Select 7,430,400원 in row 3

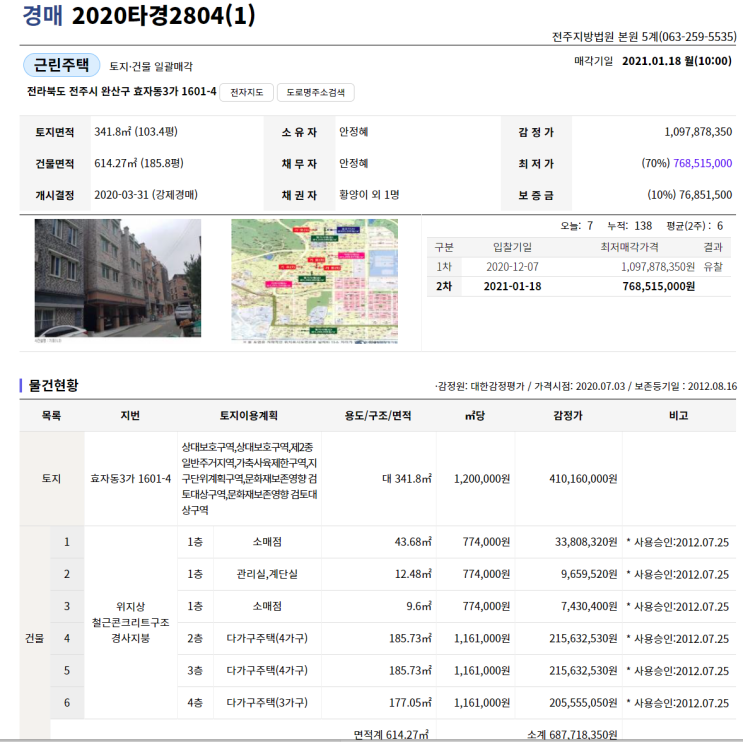coord(589,606)
